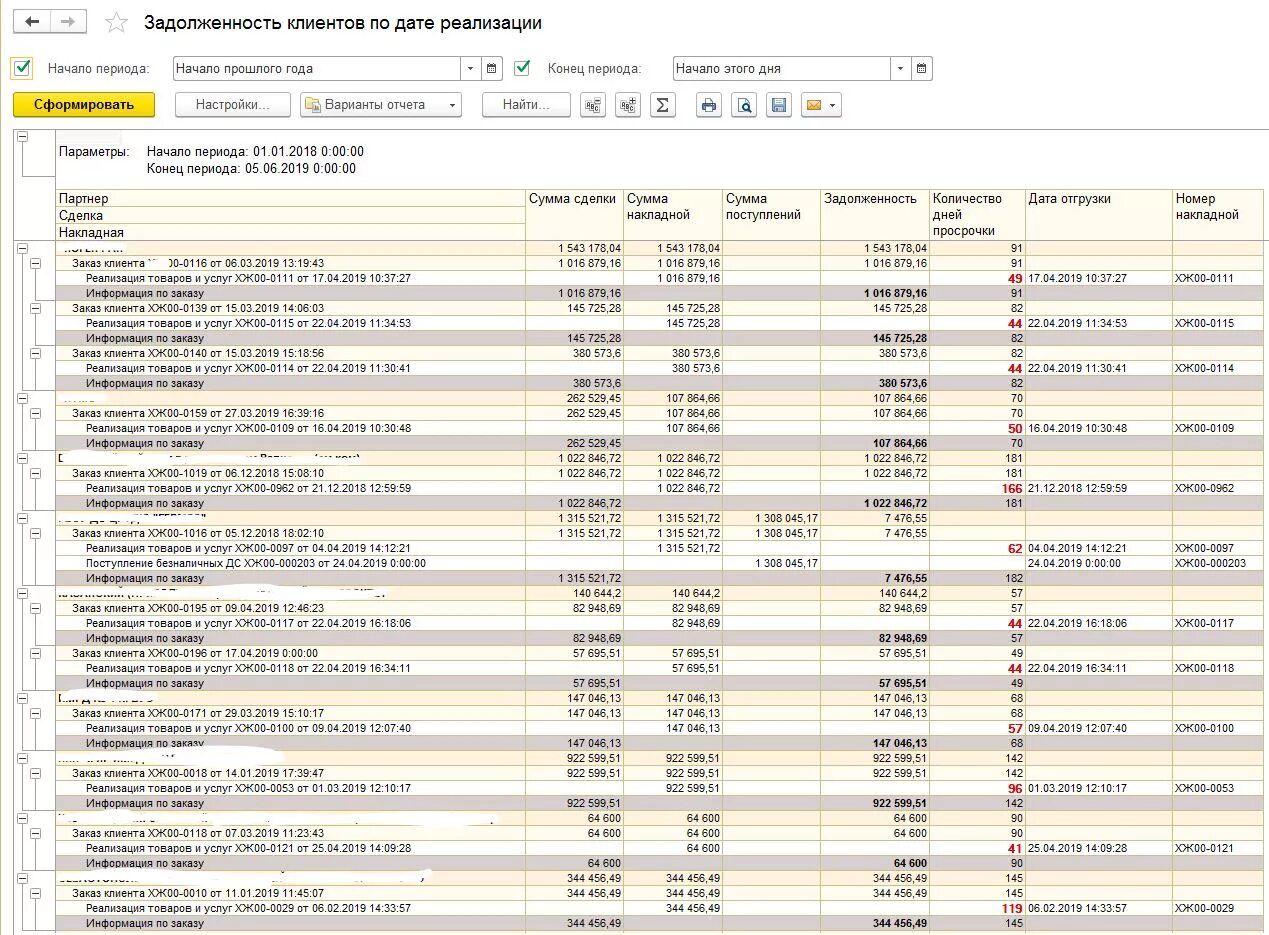Select receipts amount 1 308 045,17 on payment row

[785, 563]
